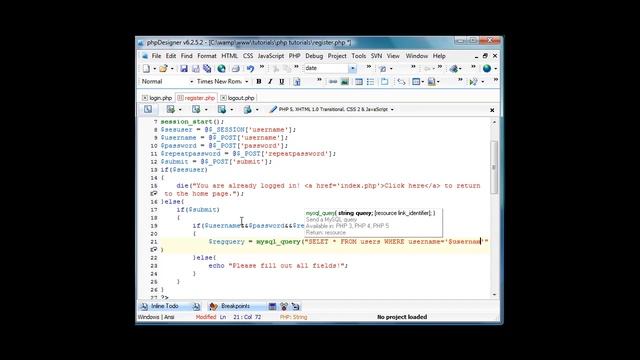Toggle italic formatting button
Image resolution: width=640 pixels, height=360 pixels.
(270, 82)
